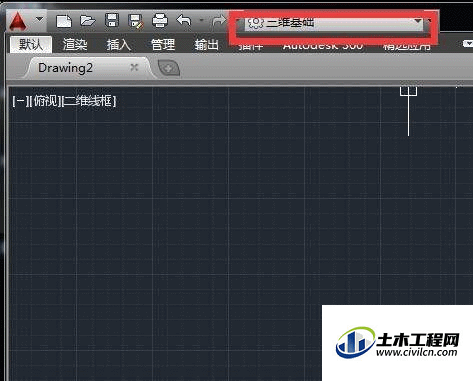The width and height of the screenshot is (473, 381).
Task: Undo the last action
Action: (184, 20)
